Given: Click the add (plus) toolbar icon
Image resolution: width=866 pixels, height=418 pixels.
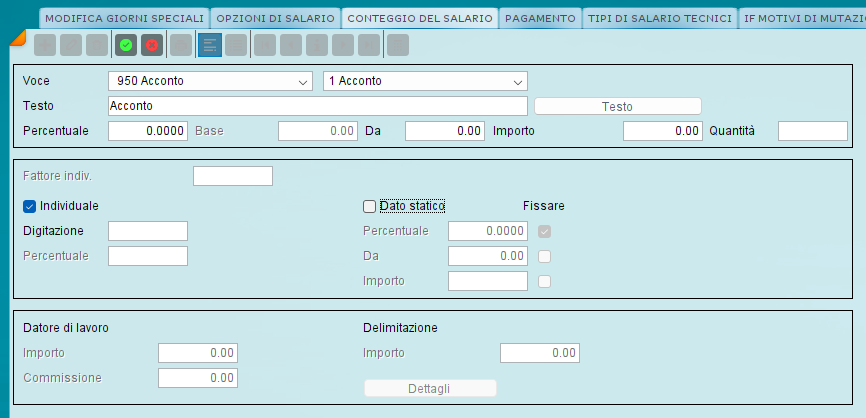Looking at the screenshot, I should pyautogui.click(x=45, y=45).
